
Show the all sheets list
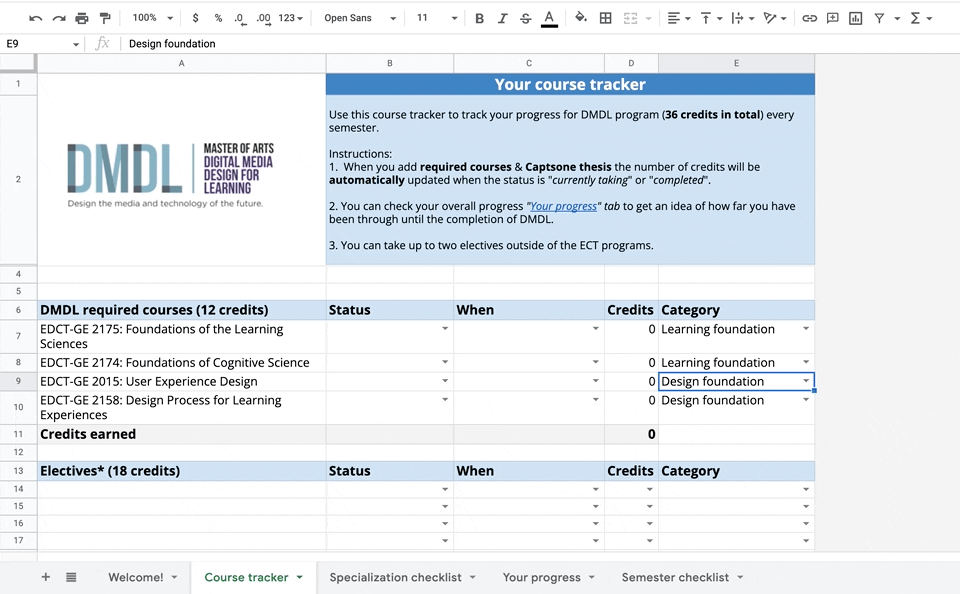tap(71, 577)
